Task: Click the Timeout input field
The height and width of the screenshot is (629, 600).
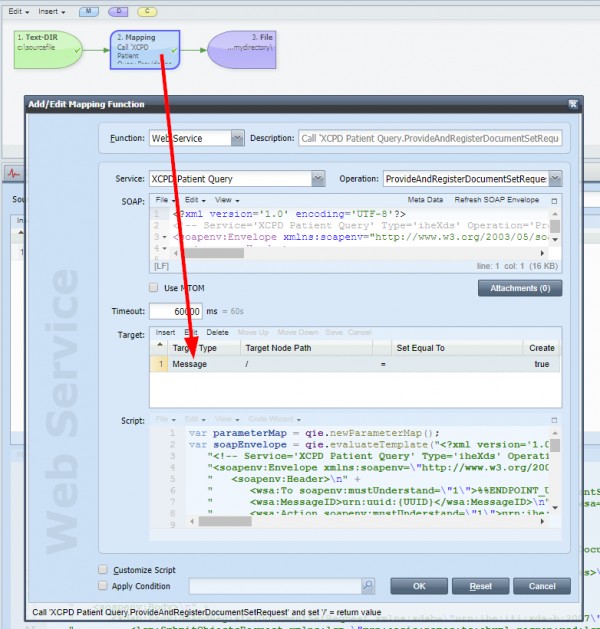Action: (x=176, y=311)
